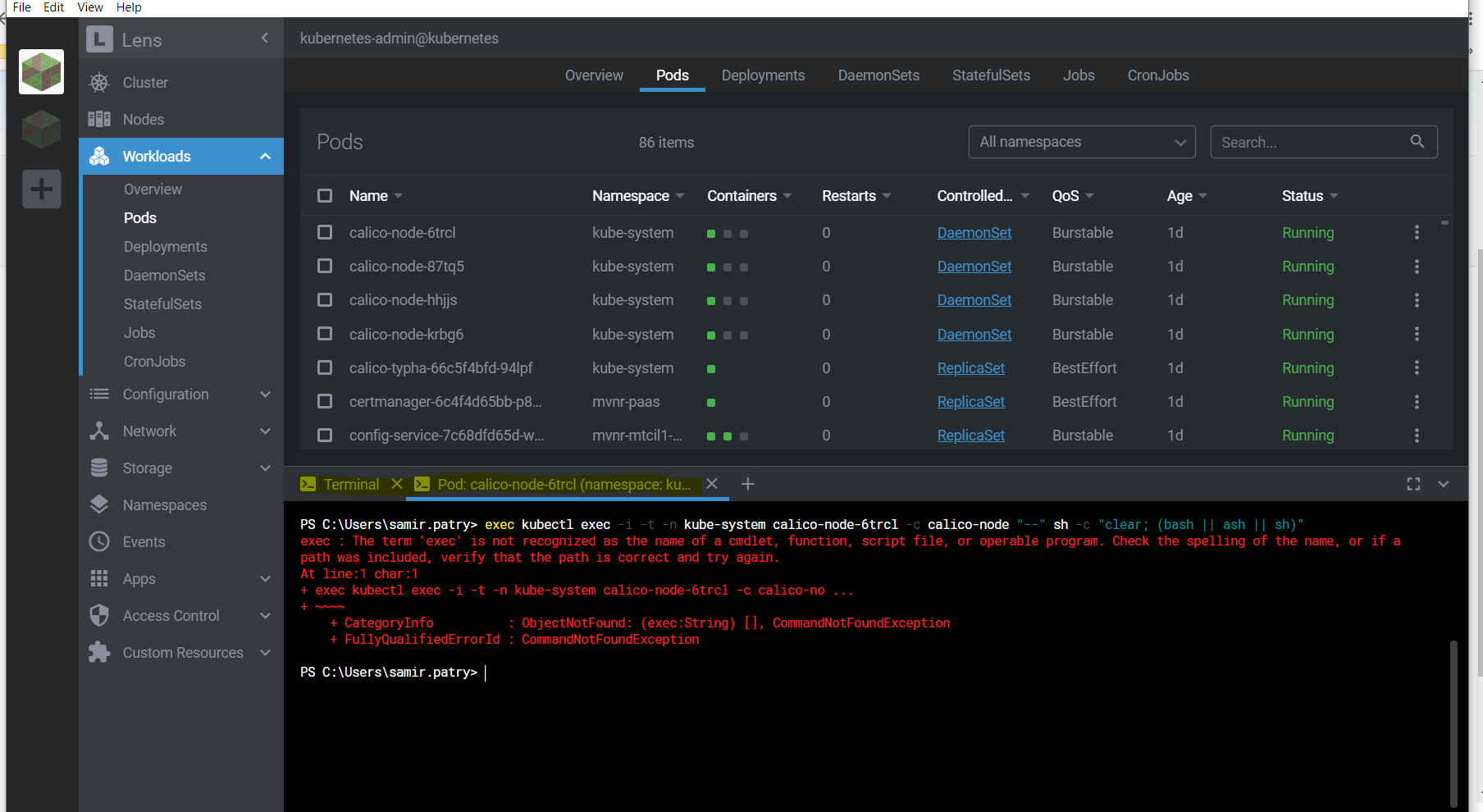Open a new terminal tab
Image resolution: width=1483 pixels, height=812 pixels.
click(747, 485)
